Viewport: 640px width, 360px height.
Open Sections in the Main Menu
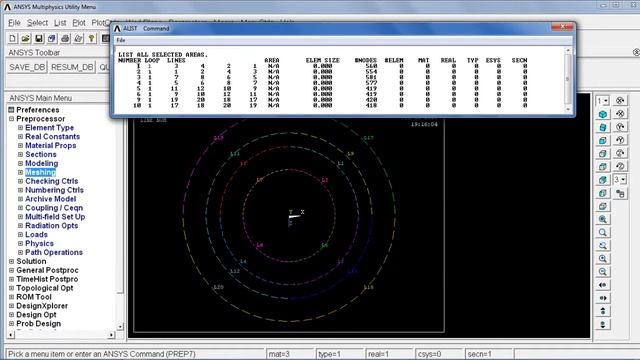[x=41, y=154]
